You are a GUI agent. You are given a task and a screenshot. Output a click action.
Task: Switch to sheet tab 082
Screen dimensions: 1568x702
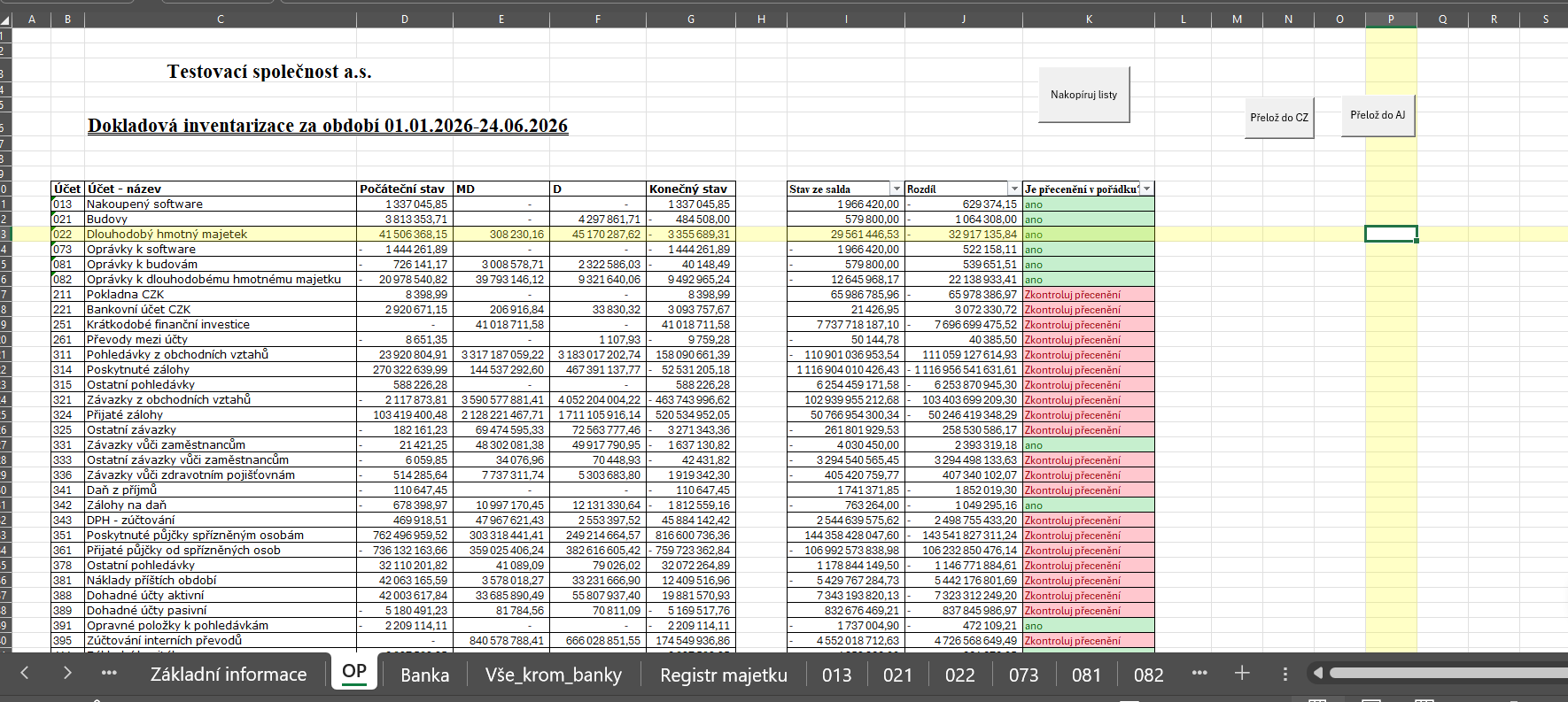(x=1149, y=675)
